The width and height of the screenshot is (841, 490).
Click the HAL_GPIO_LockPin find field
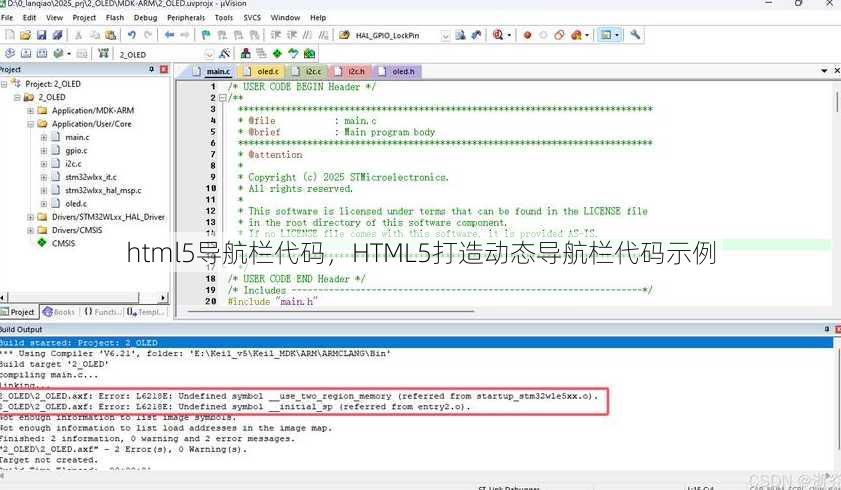coord(395,36)
